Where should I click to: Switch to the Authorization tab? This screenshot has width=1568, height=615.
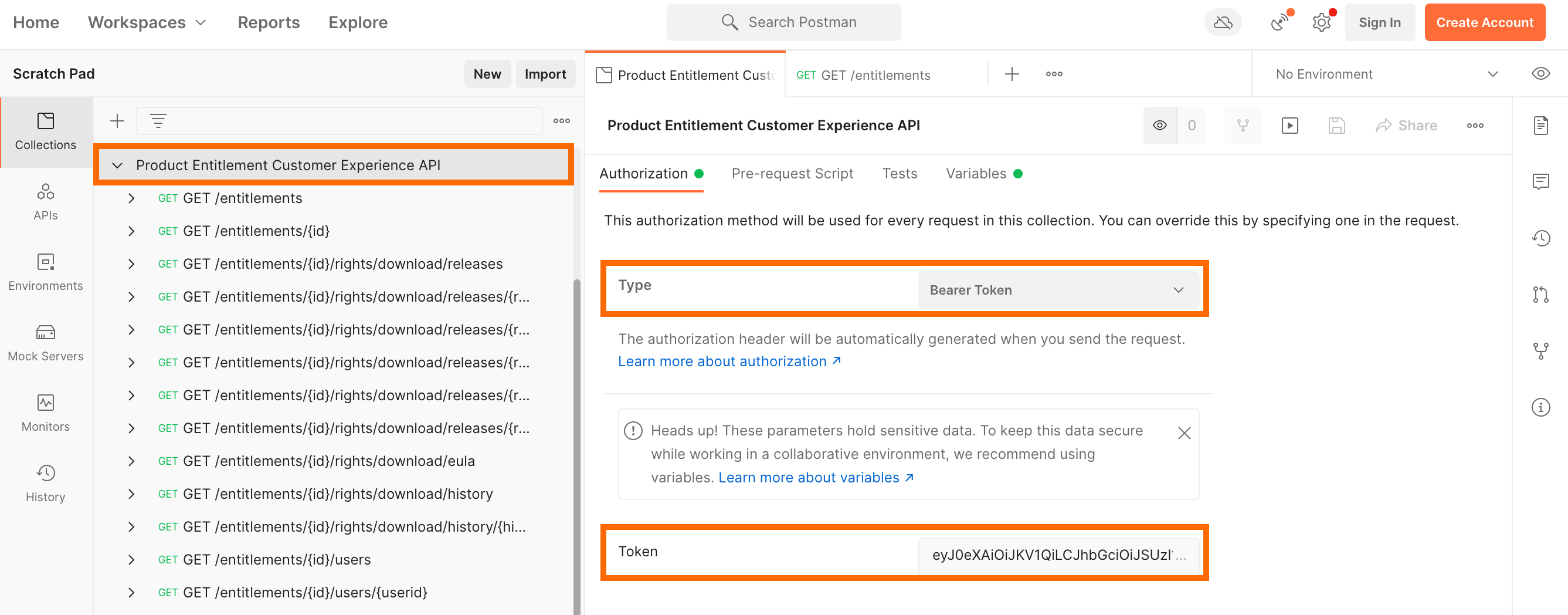click(651, 174)
